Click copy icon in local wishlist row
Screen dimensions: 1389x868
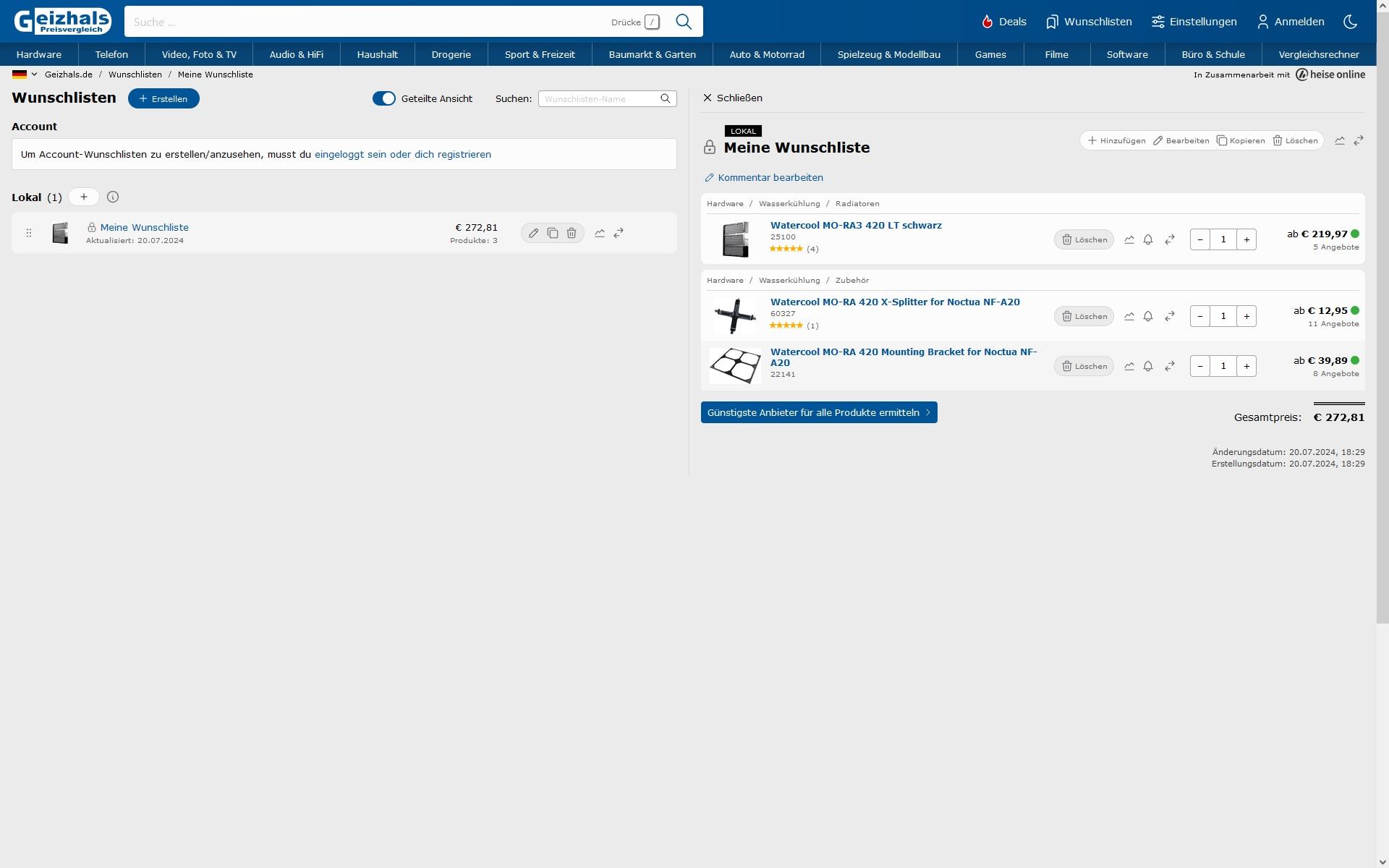[553, 233]
